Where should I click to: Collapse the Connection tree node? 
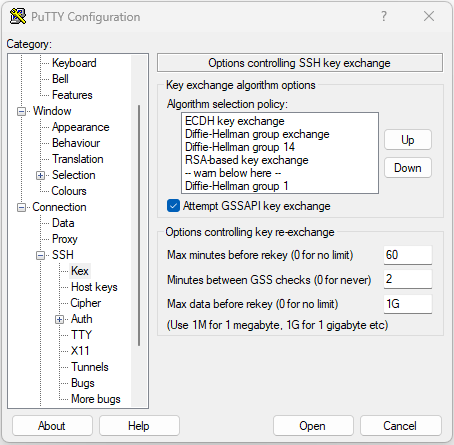coord(21,207)
